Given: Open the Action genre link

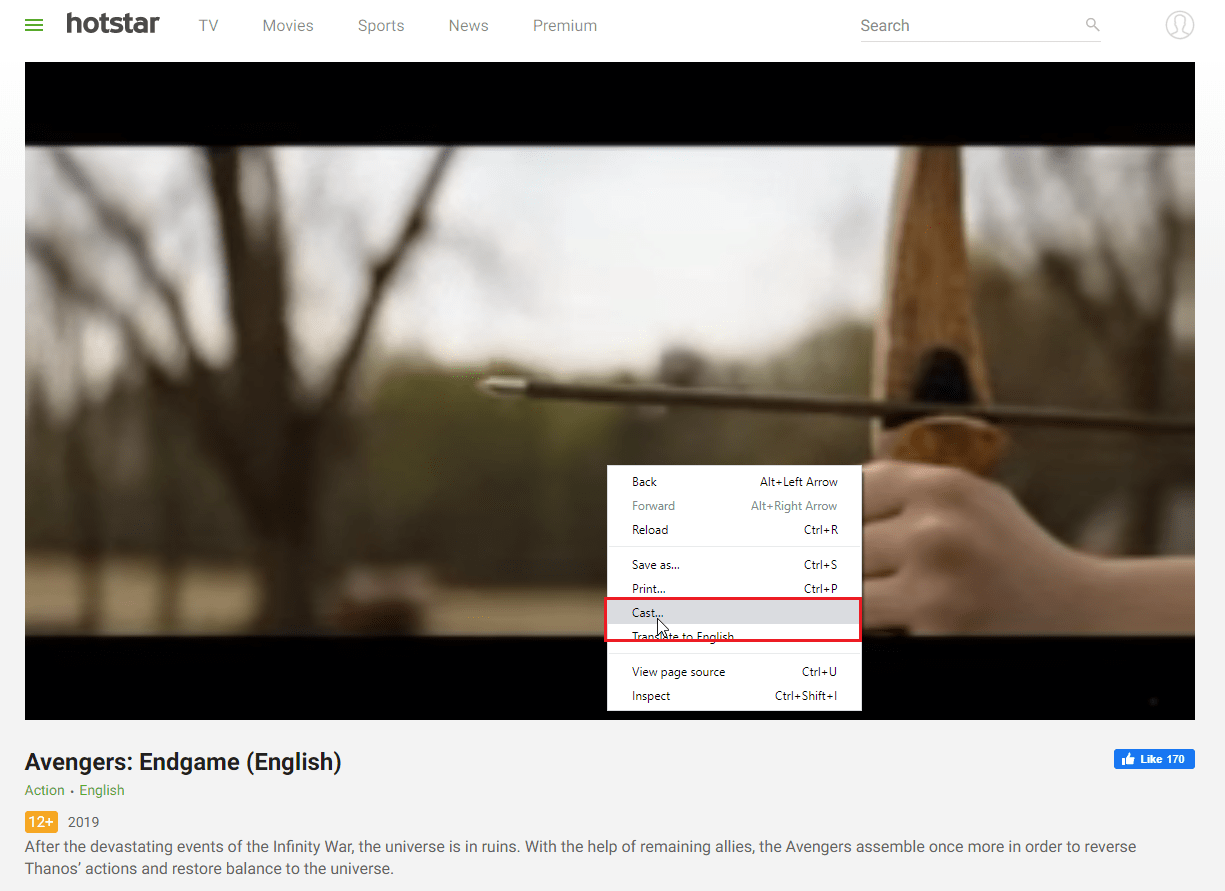Looking at the screenshot, I should coord(45,790).
